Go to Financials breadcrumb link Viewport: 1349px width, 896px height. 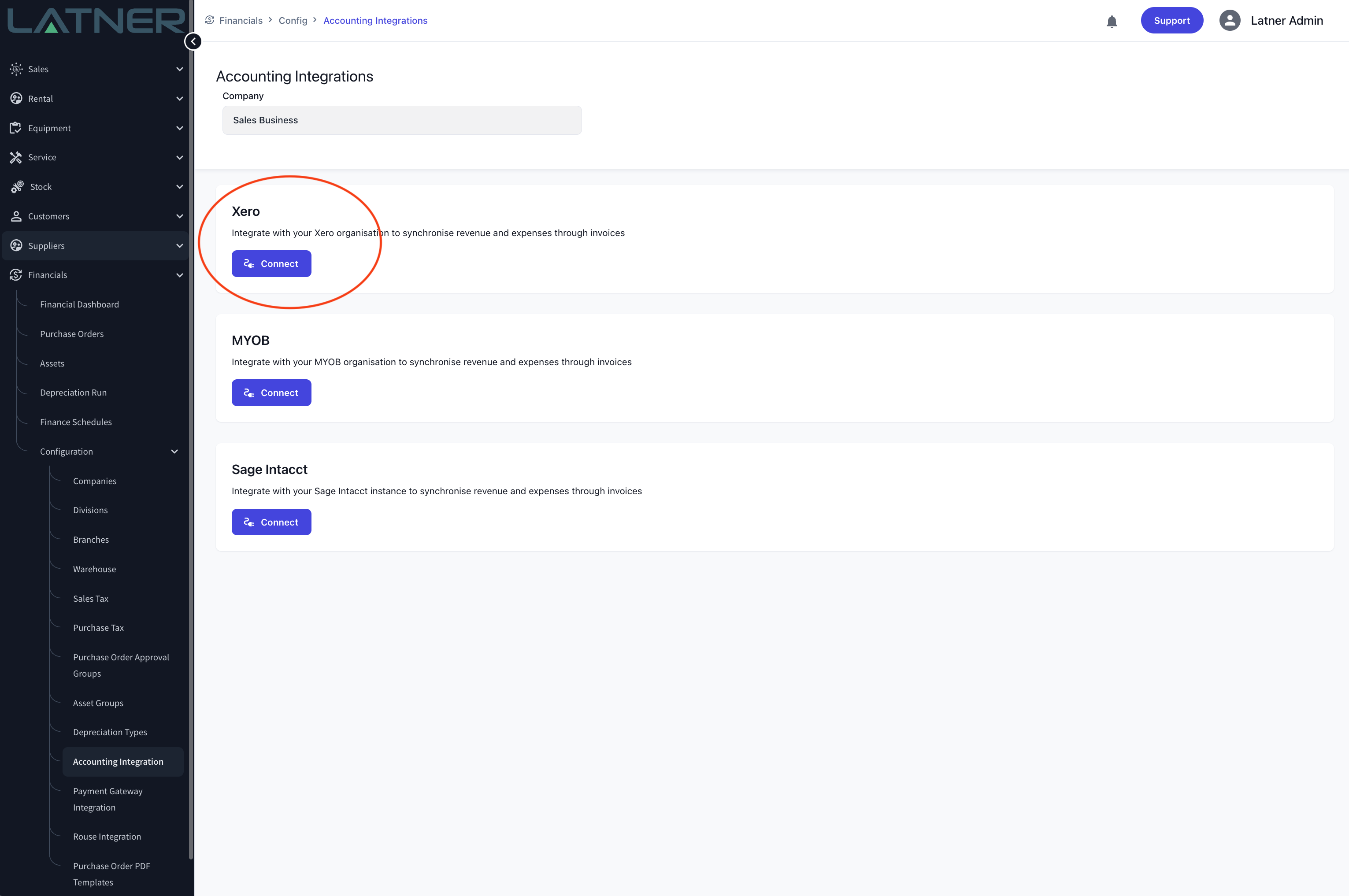(x=241, y=21)
